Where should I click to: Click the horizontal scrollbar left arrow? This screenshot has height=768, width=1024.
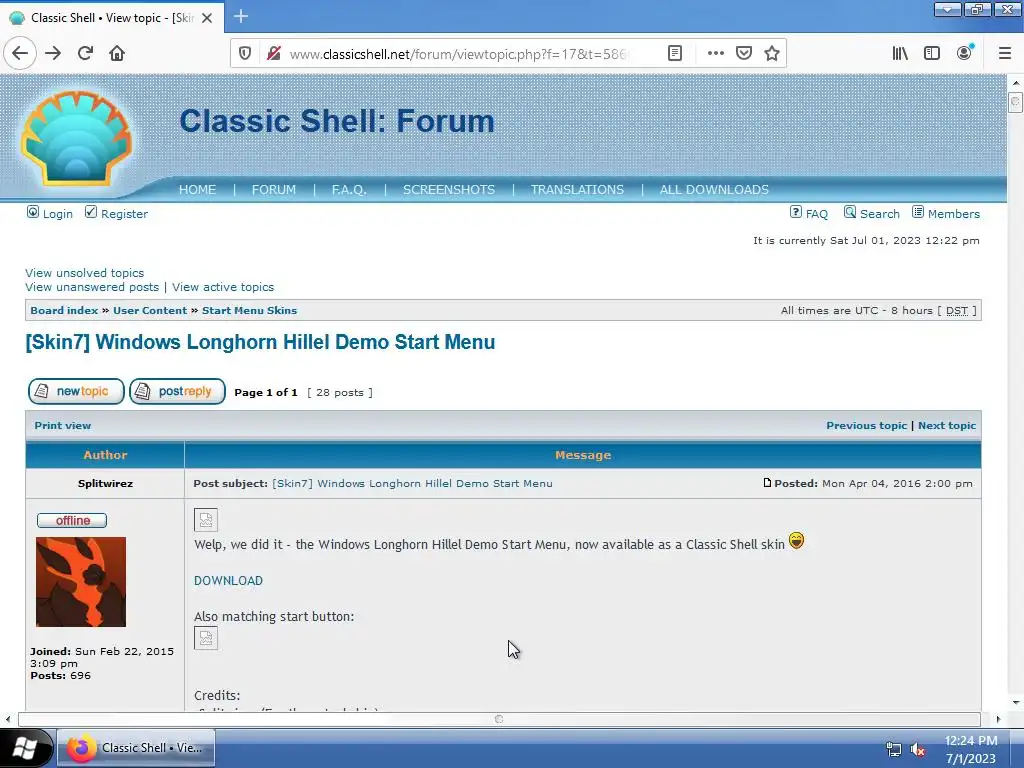coord(8,719)
